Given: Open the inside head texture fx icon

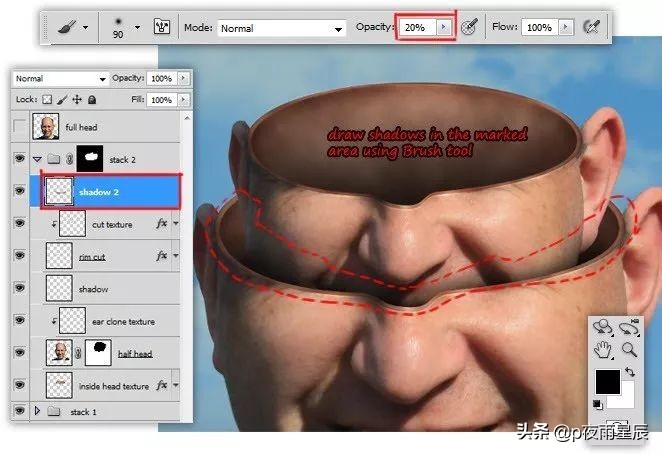Looking at the screenshot, I should [x=162, y=385].
